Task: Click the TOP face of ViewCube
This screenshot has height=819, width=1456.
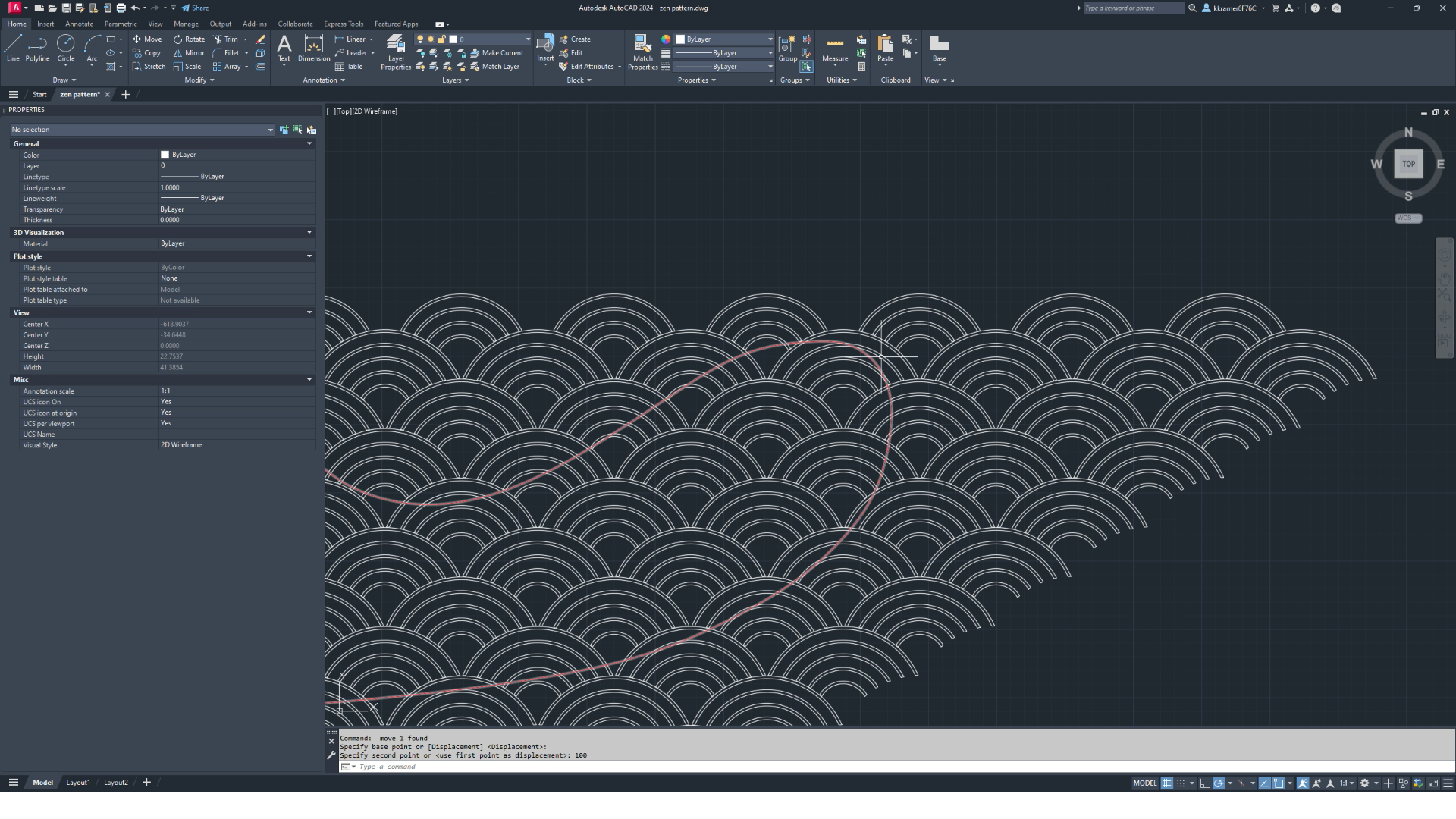Action: click(1408, 164)
